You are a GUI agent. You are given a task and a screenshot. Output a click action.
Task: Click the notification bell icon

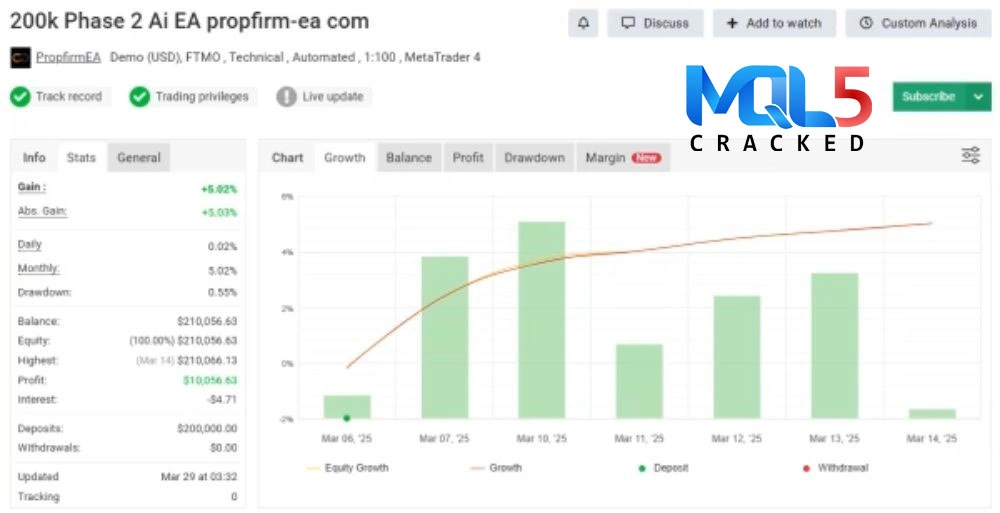coord(583,23)
